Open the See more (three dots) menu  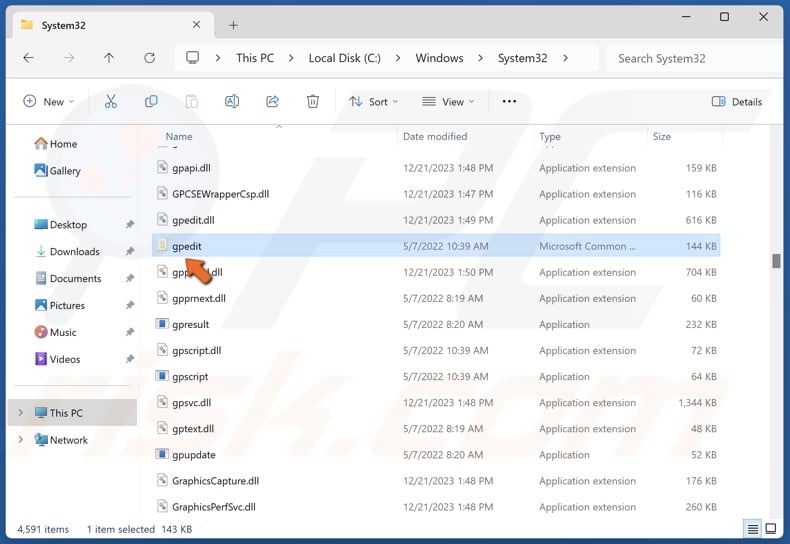coord(509,101)
